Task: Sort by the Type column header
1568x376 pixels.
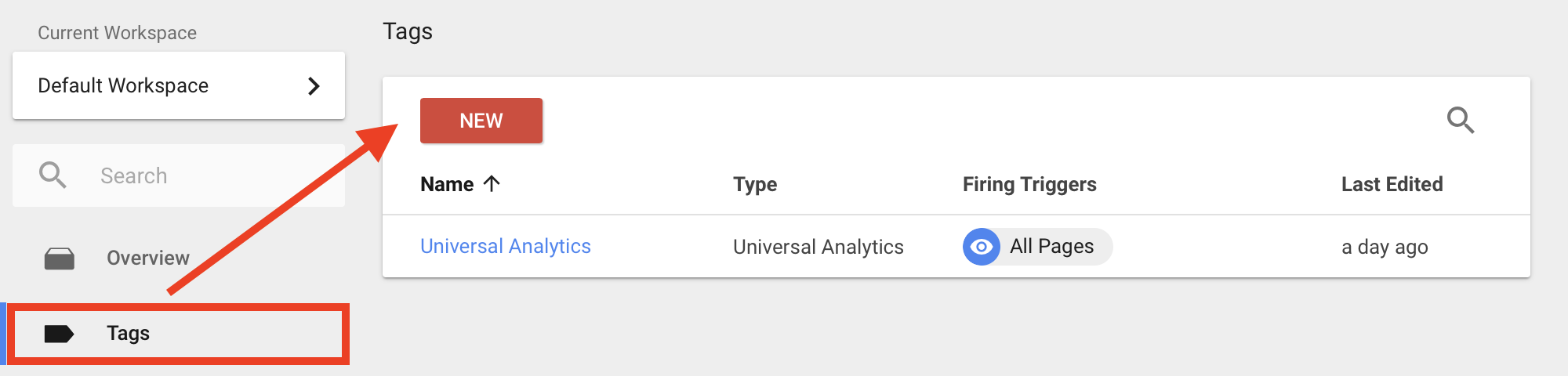Action: (754, 185)
